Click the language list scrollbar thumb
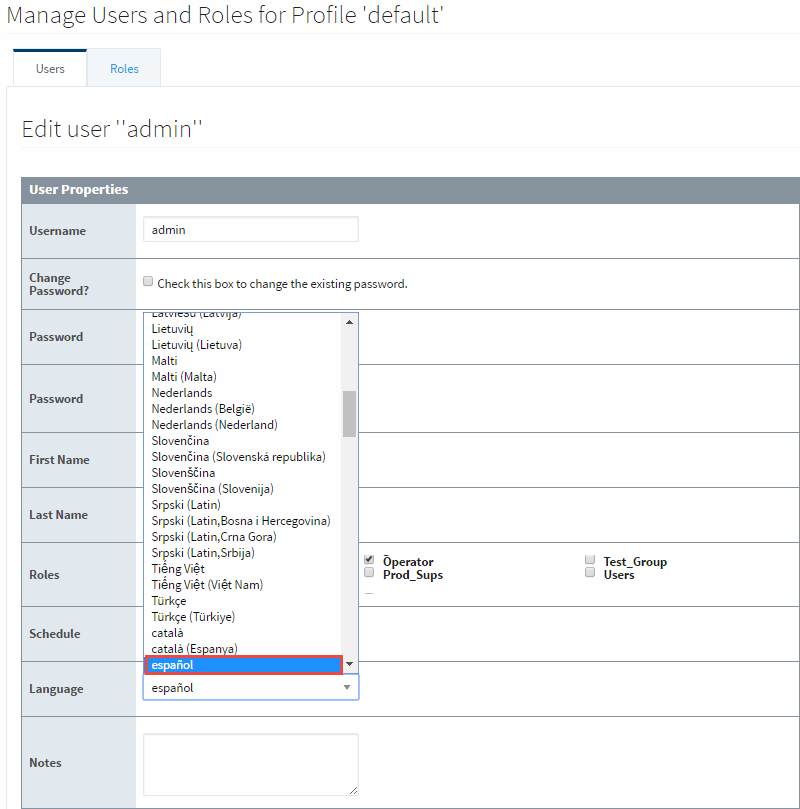Viewport: 800px width, 809px height. (x=349, y=414)
